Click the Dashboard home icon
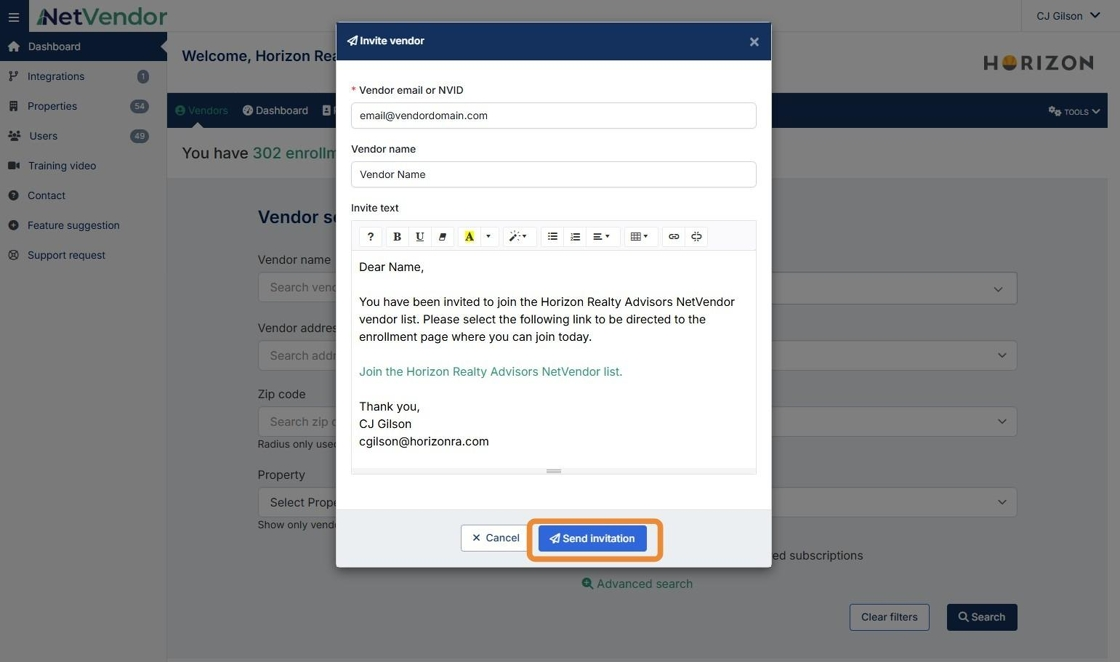This screenshot has width=1120, height=662. [14, 46]
